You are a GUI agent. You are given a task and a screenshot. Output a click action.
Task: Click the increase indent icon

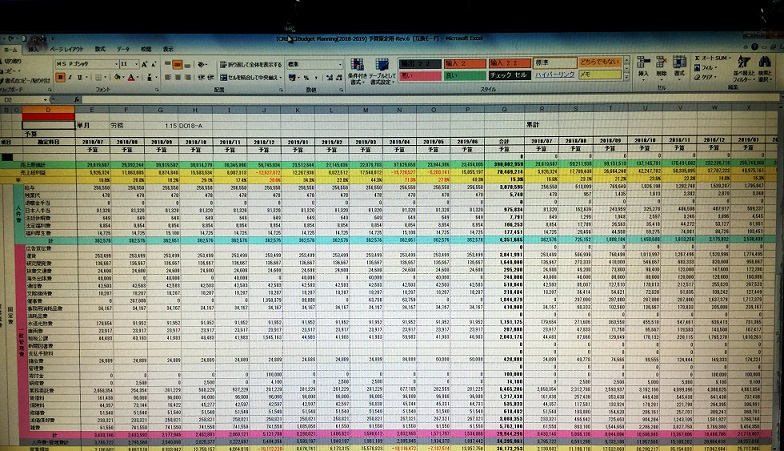pyautogui.click(x=210, y=78)
